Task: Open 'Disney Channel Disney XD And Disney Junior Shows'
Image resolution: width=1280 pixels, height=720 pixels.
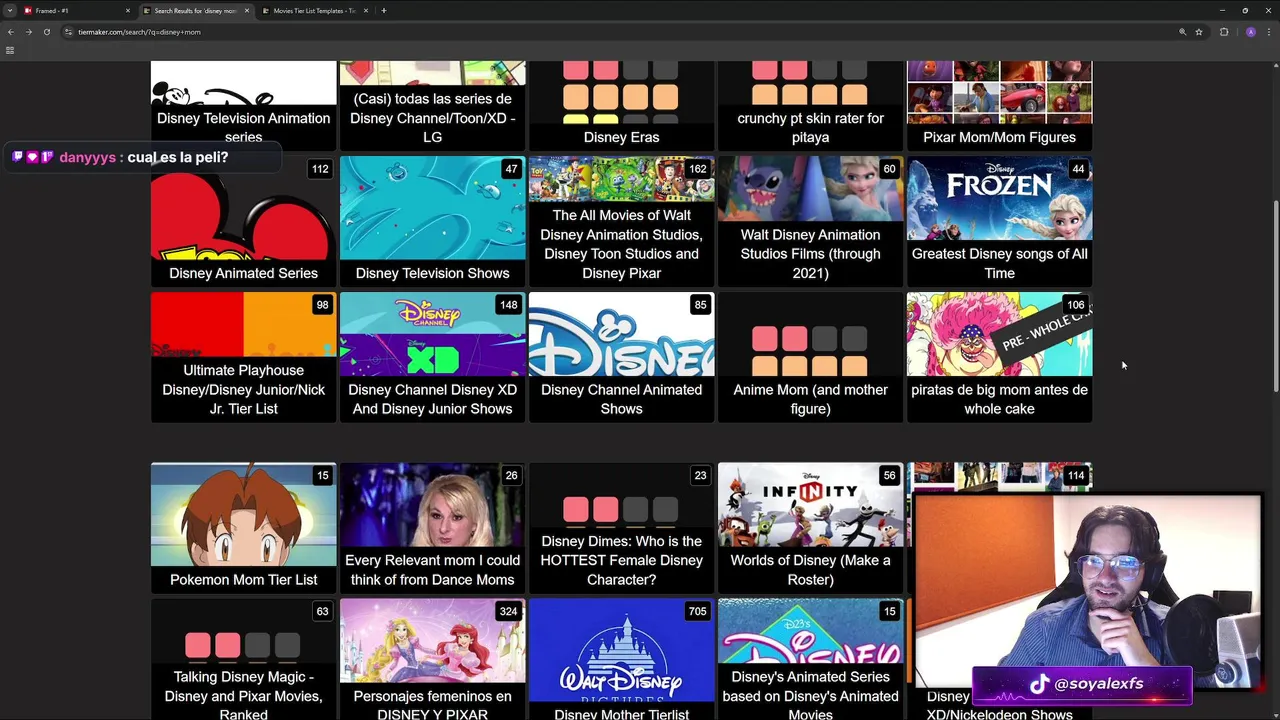Action: (432, 357)
